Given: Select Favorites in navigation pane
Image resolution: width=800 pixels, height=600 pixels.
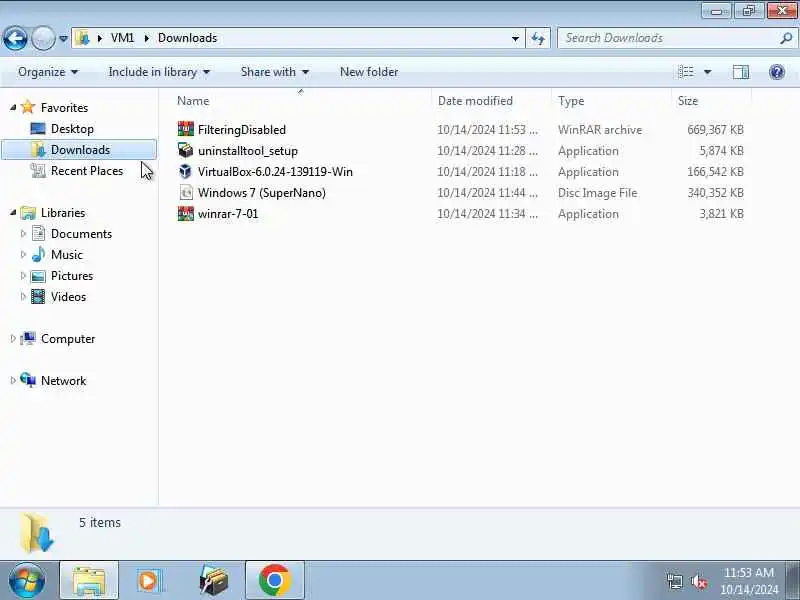Looking at the screenshot, I should 64,108.
